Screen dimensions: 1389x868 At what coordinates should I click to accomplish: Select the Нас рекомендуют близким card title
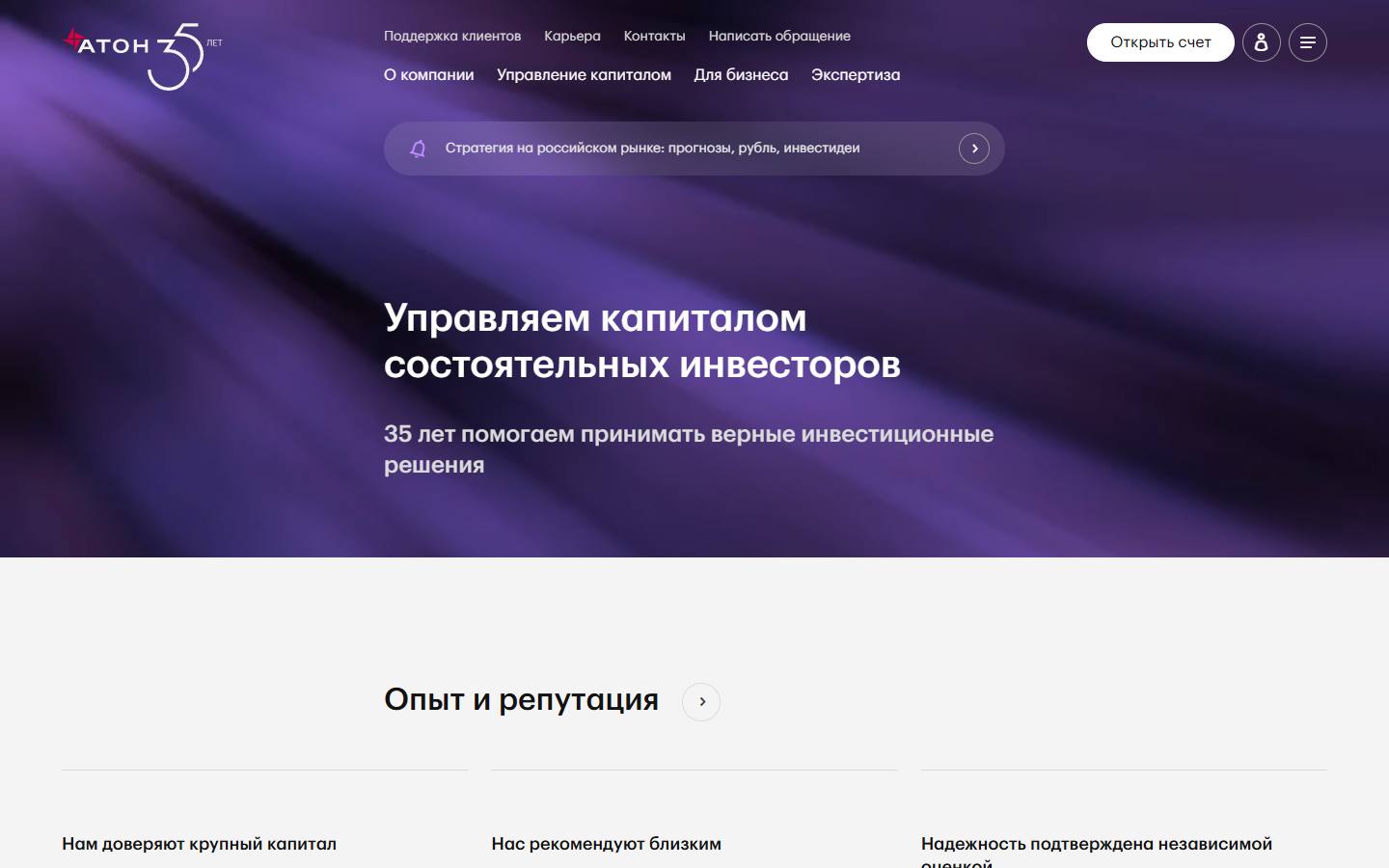[606, 844]
